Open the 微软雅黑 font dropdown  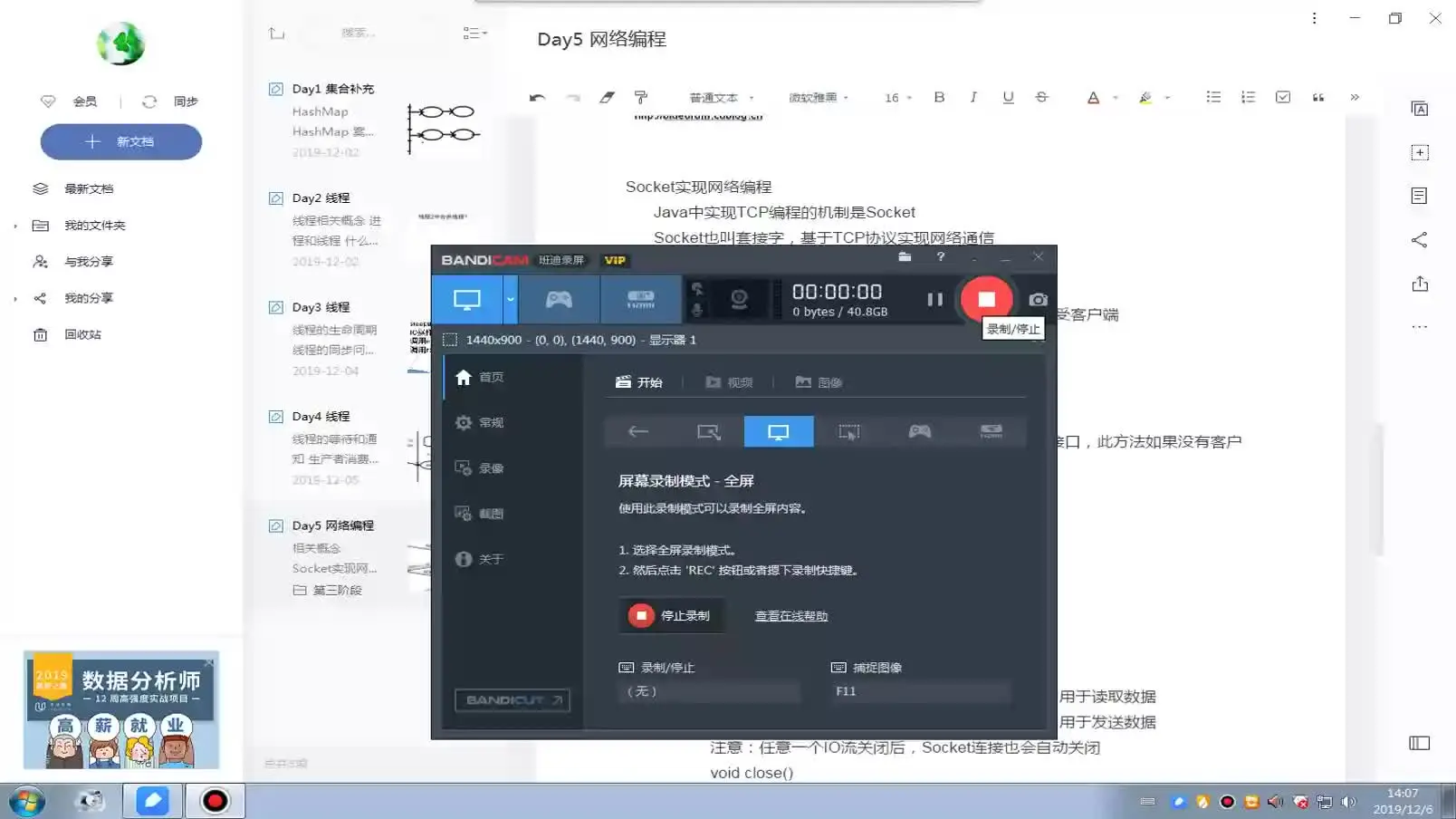(x=819, y=97)
